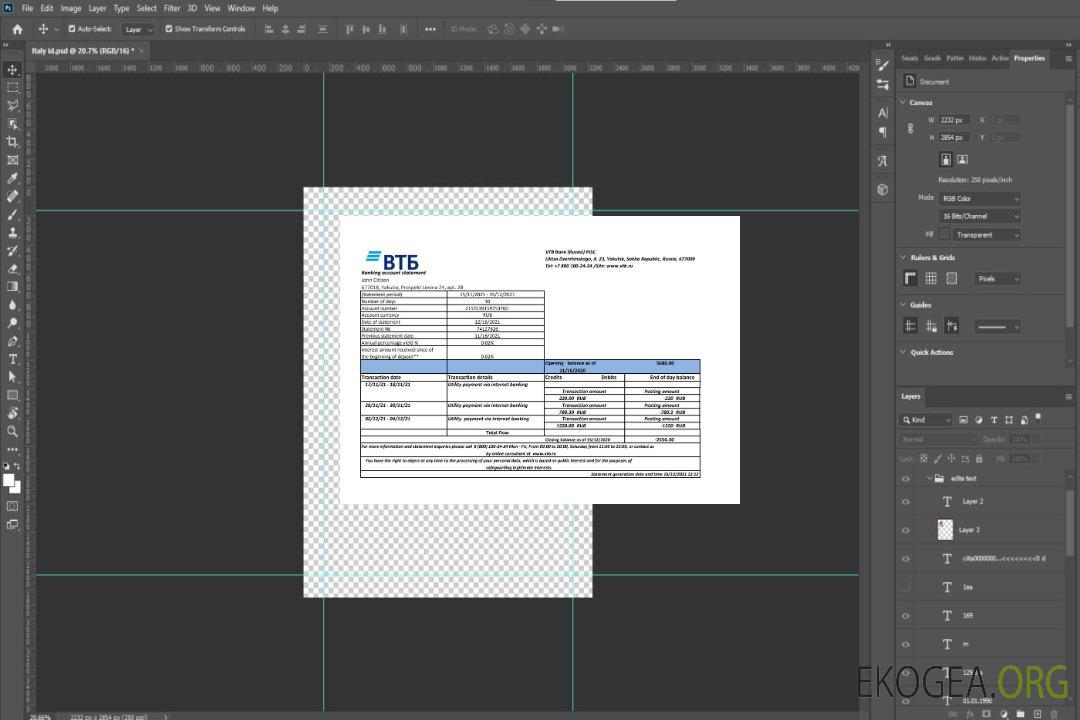Select the Pen tool
This screenshot has height=720, width=1080.
[x=12, y=341]
